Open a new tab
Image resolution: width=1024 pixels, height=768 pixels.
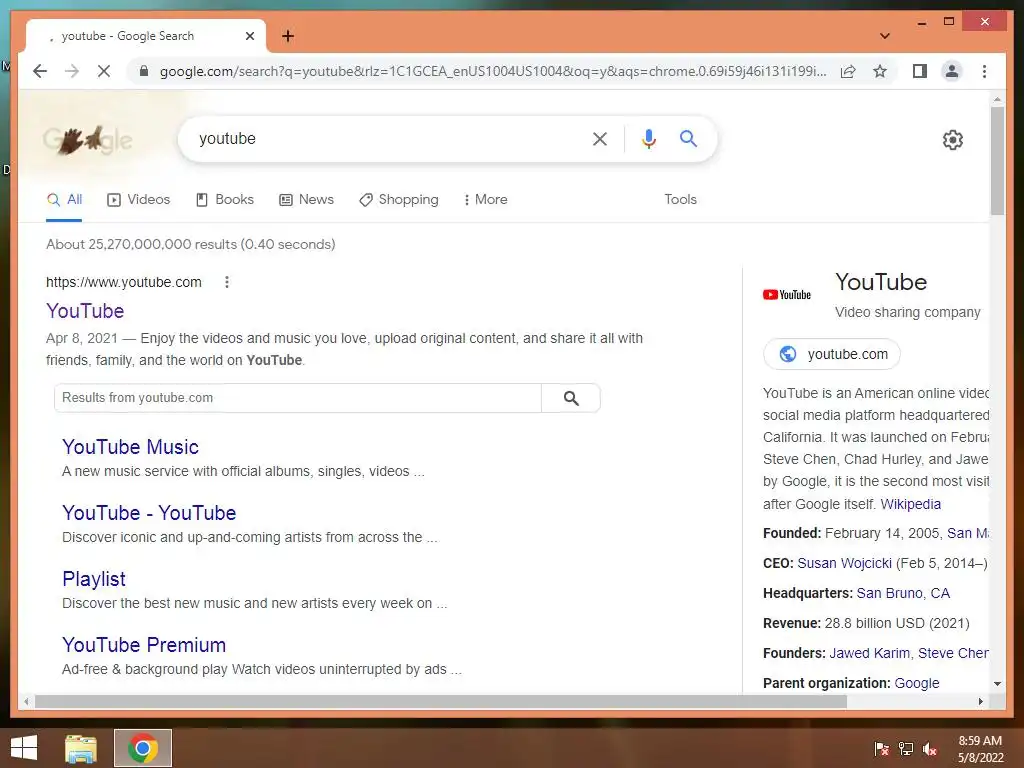(x=288, y=36)
